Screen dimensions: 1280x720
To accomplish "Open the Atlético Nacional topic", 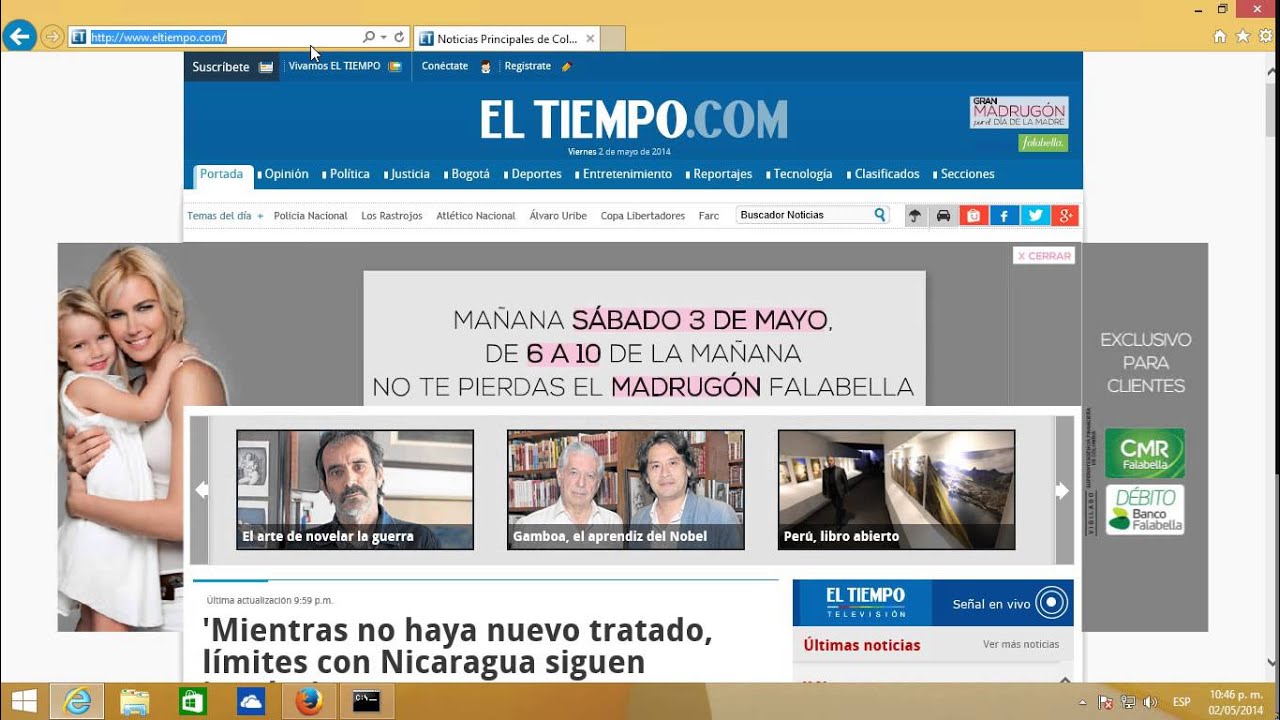I will tap(475, 216).
